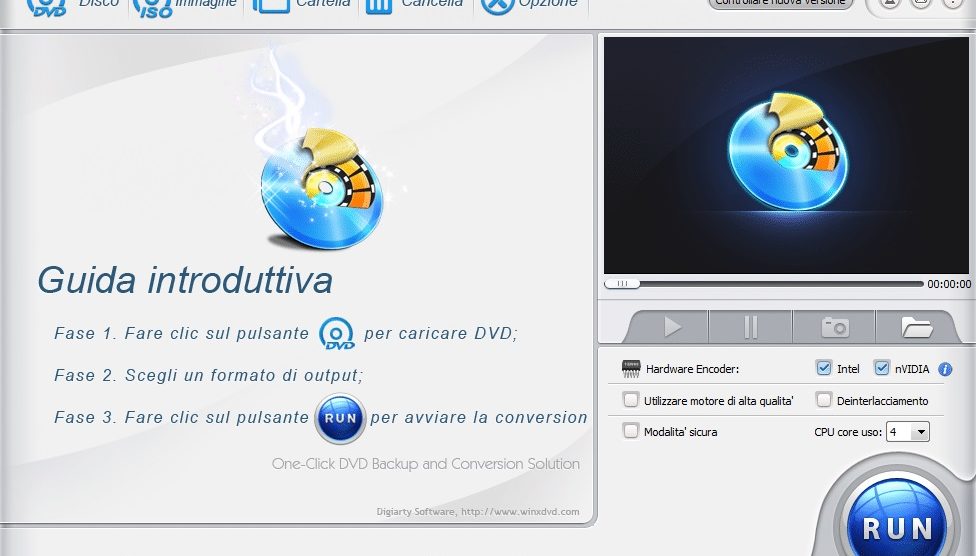Pause the preview playback

pyautogui.click(x=751, y=327)
